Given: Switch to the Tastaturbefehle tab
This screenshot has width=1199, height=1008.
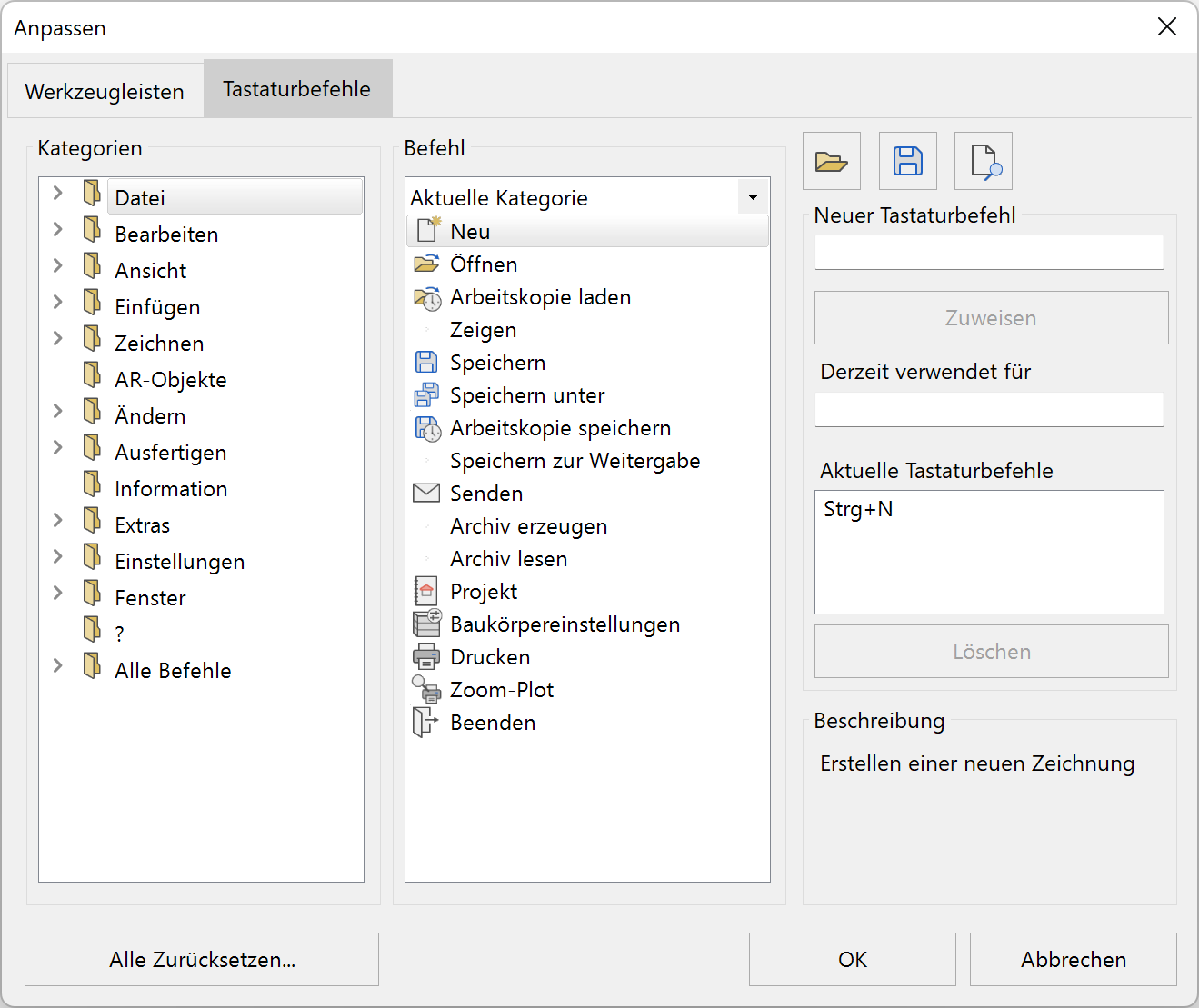Looking at the screenshot, I should tap(297, 88).
